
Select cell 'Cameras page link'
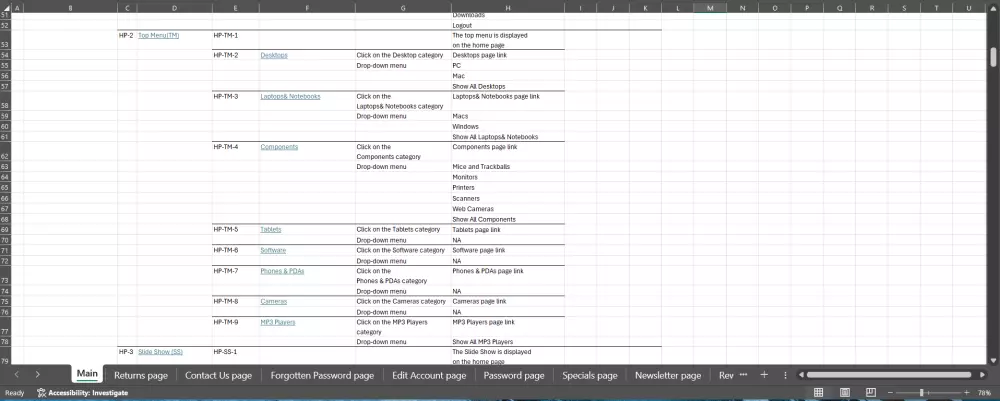click(508, 302)
